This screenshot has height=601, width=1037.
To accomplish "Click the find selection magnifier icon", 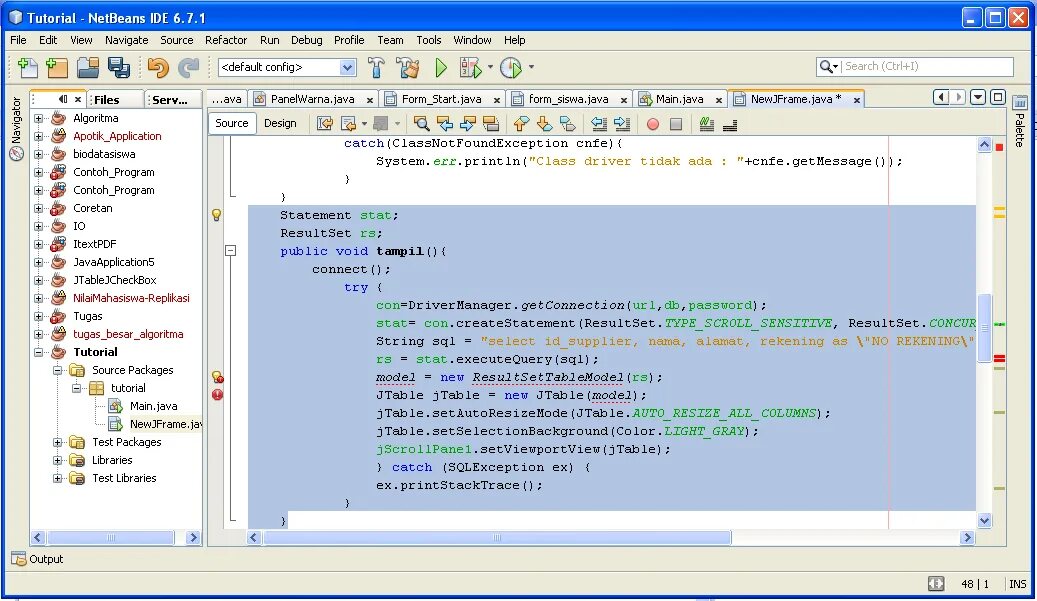I will [421, 124].
